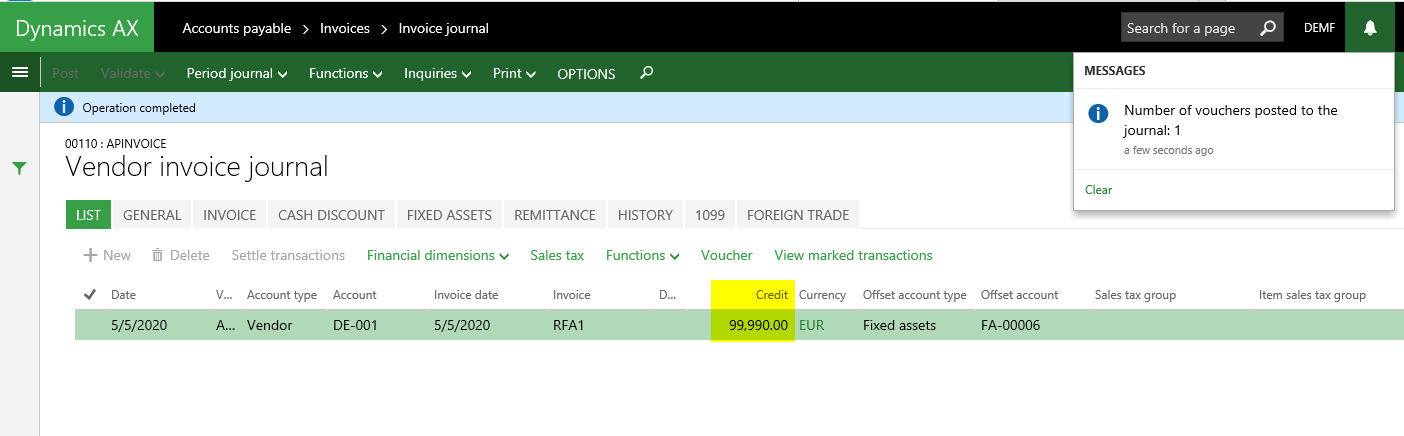
Task: Clear the messages with Clear link
Action: pos(1098,190)
